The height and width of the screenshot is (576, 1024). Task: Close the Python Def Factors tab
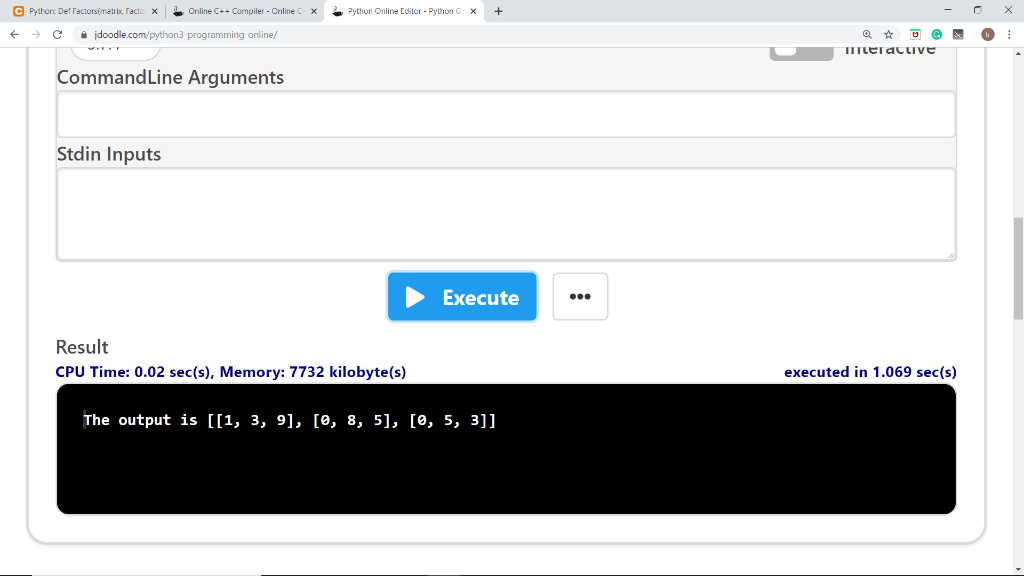pyautogui.click(x=154, y=11)
